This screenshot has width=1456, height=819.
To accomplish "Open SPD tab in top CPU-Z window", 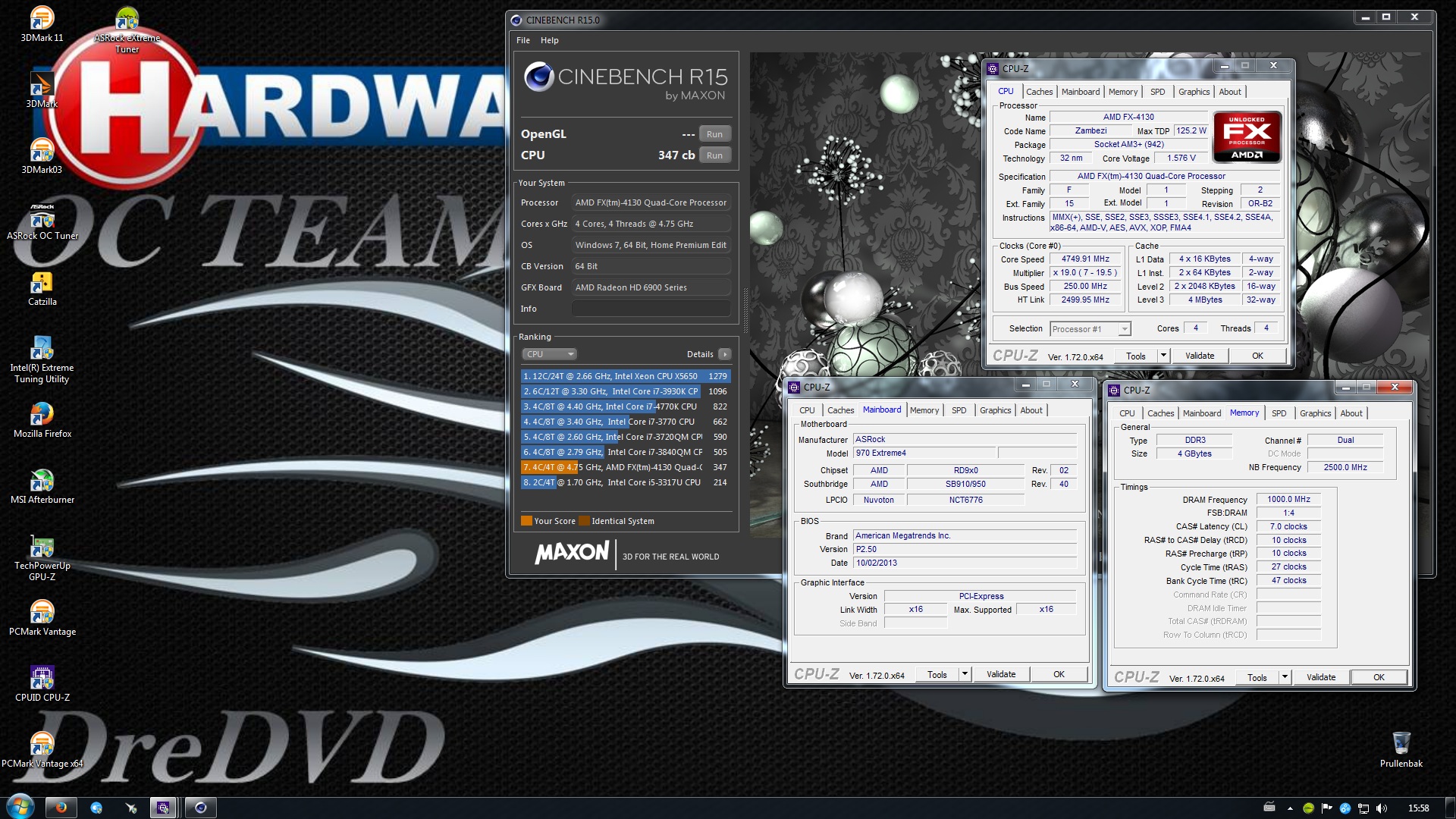I will [x=1157, y=92].
